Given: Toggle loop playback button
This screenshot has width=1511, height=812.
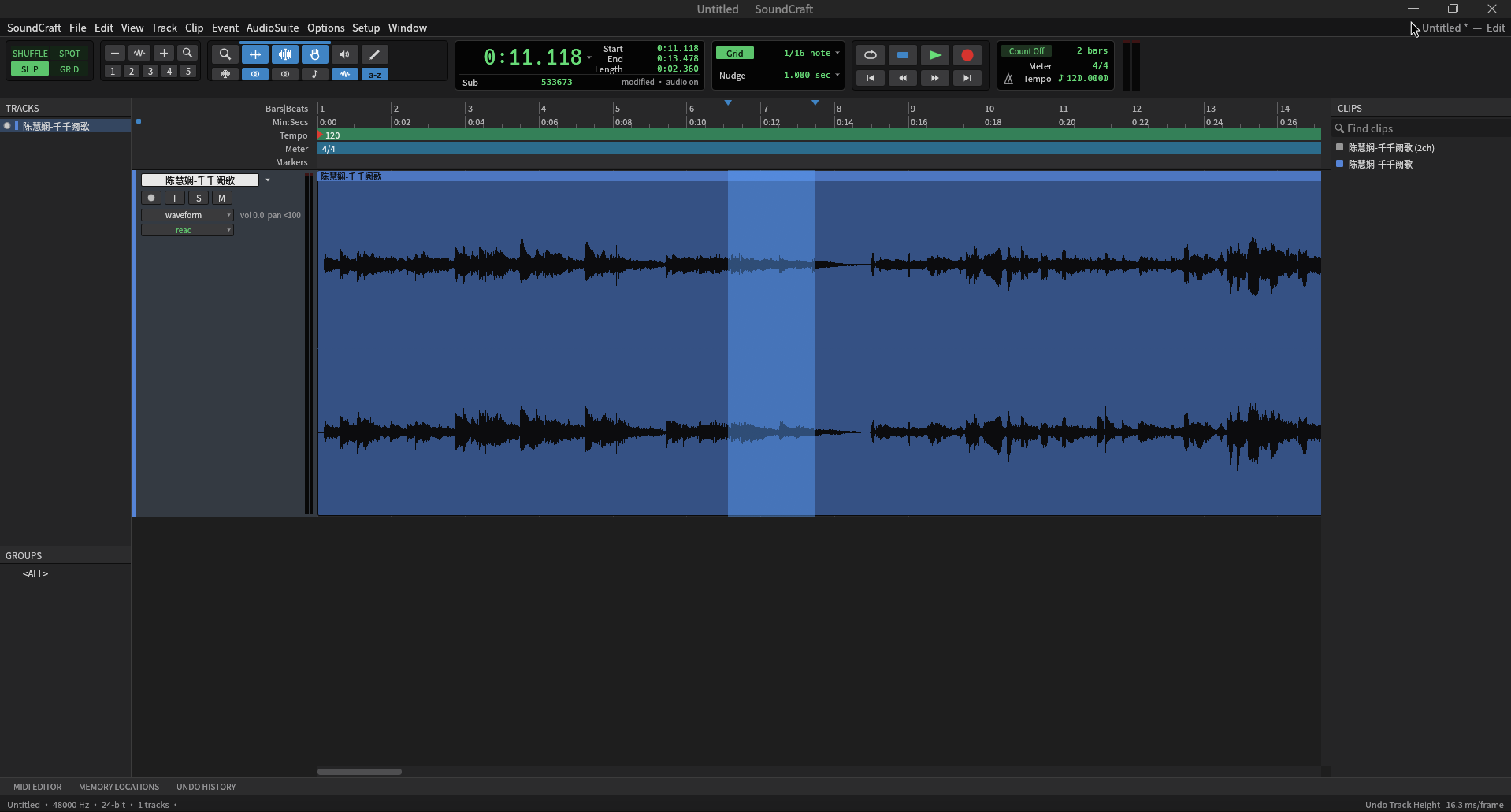Looking at the screenshot, I should coord(871,55).
